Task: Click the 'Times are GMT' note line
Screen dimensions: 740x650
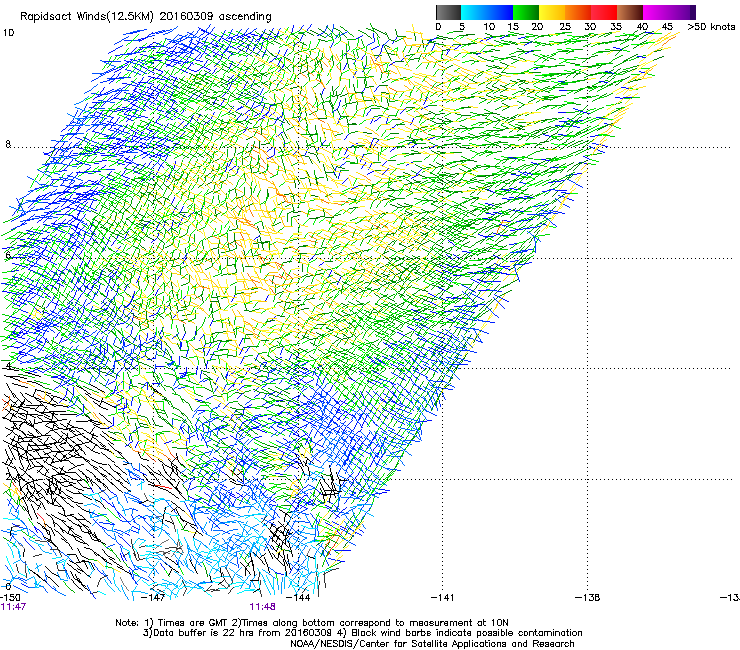Action: point(312,623)
